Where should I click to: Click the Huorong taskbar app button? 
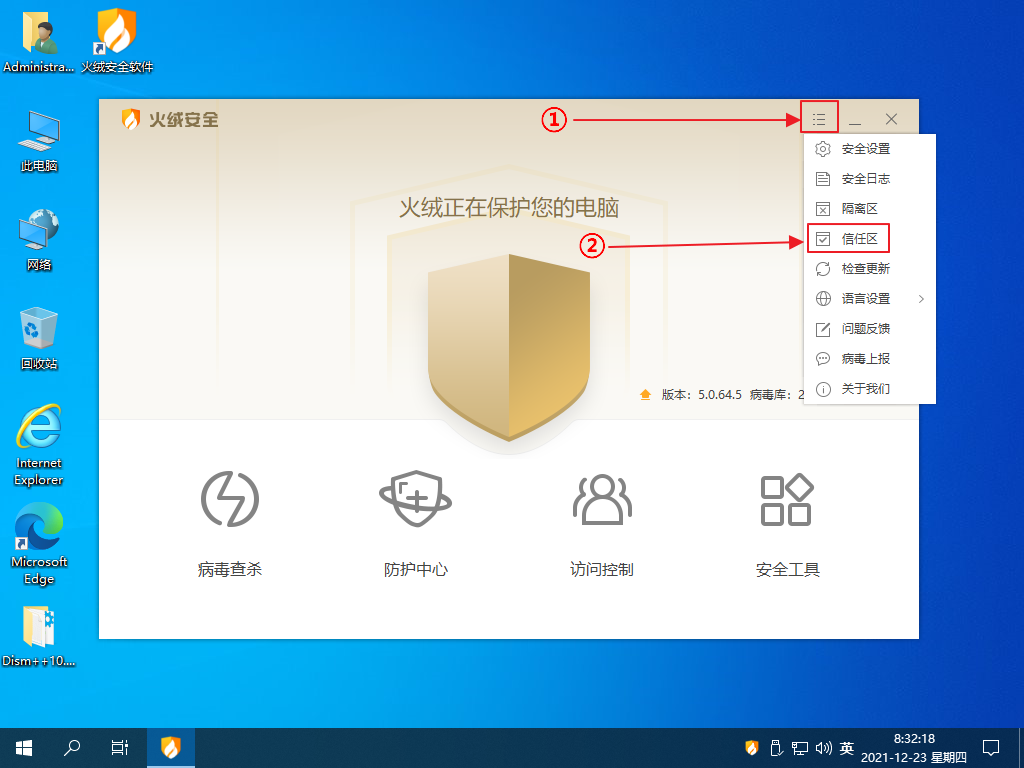point(170,748)
